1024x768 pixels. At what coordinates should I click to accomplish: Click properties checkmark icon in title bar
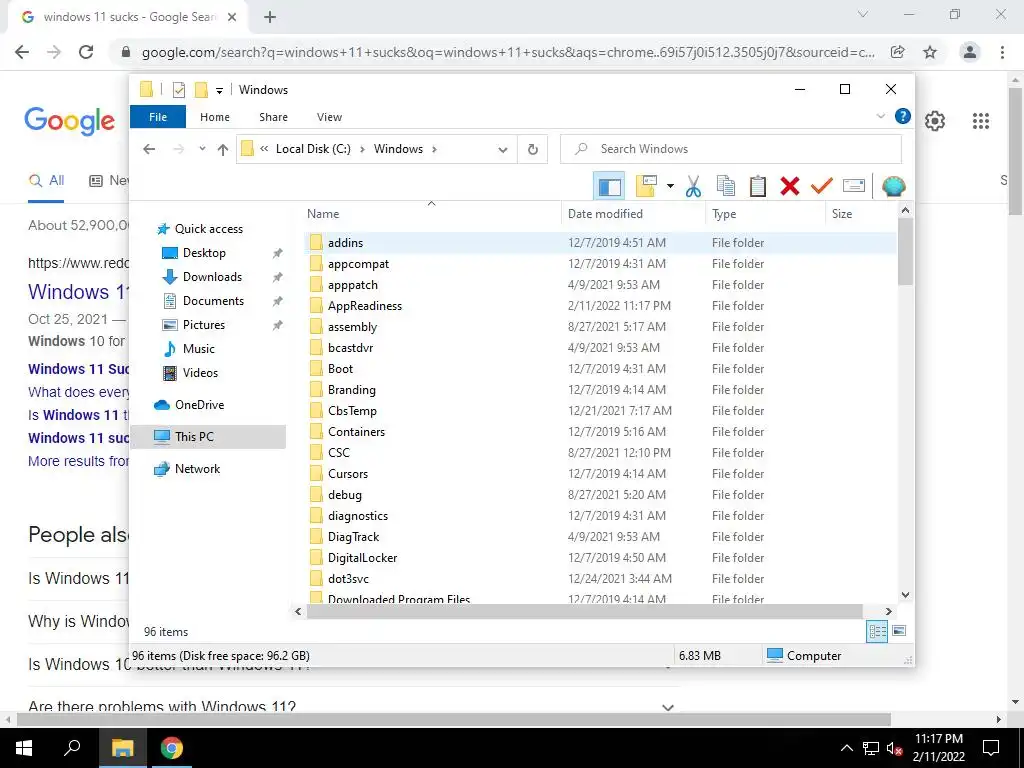pos(178,89)
